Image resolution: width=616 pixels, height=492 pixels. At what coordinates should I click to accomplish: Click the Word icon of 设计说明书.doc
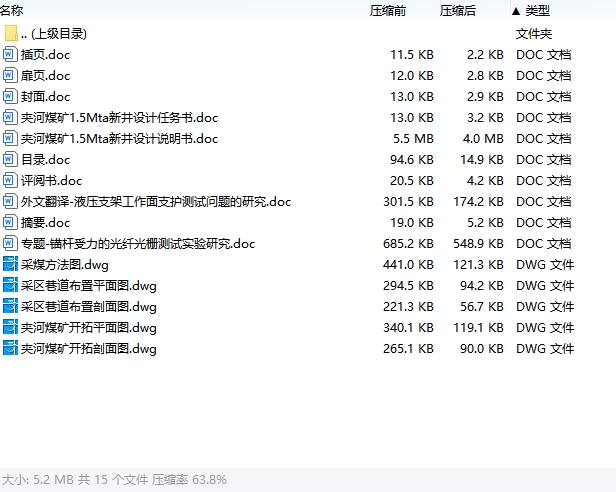(x=10, y=138)
